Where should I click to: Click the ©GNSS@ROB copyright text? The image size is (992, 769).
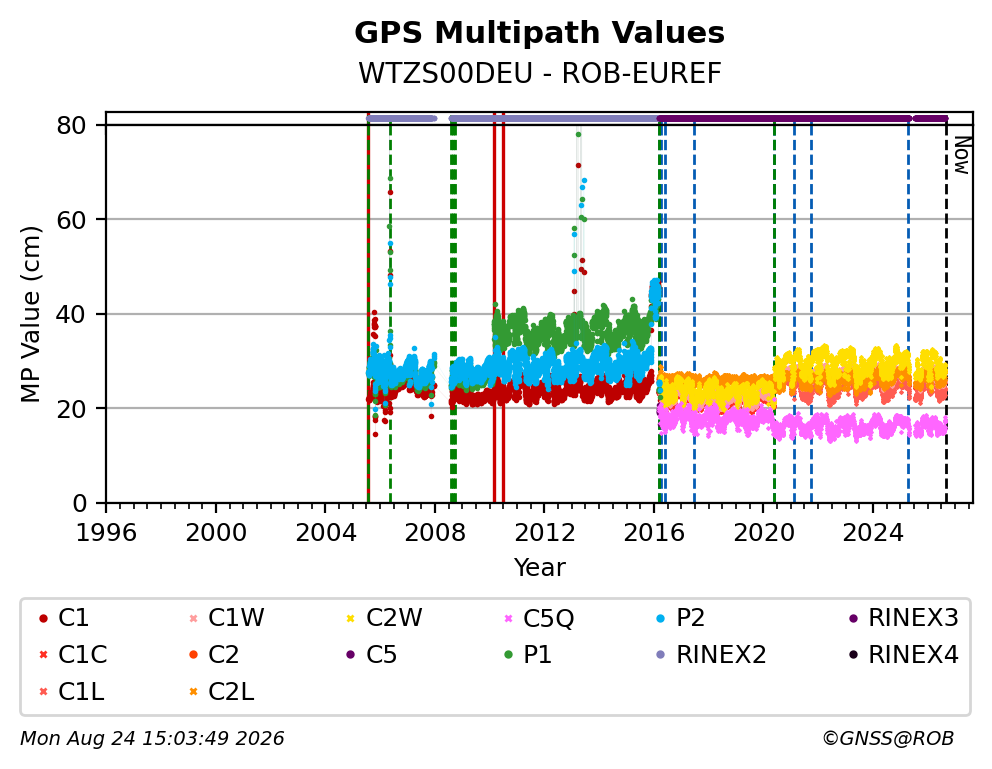[888, 739]
